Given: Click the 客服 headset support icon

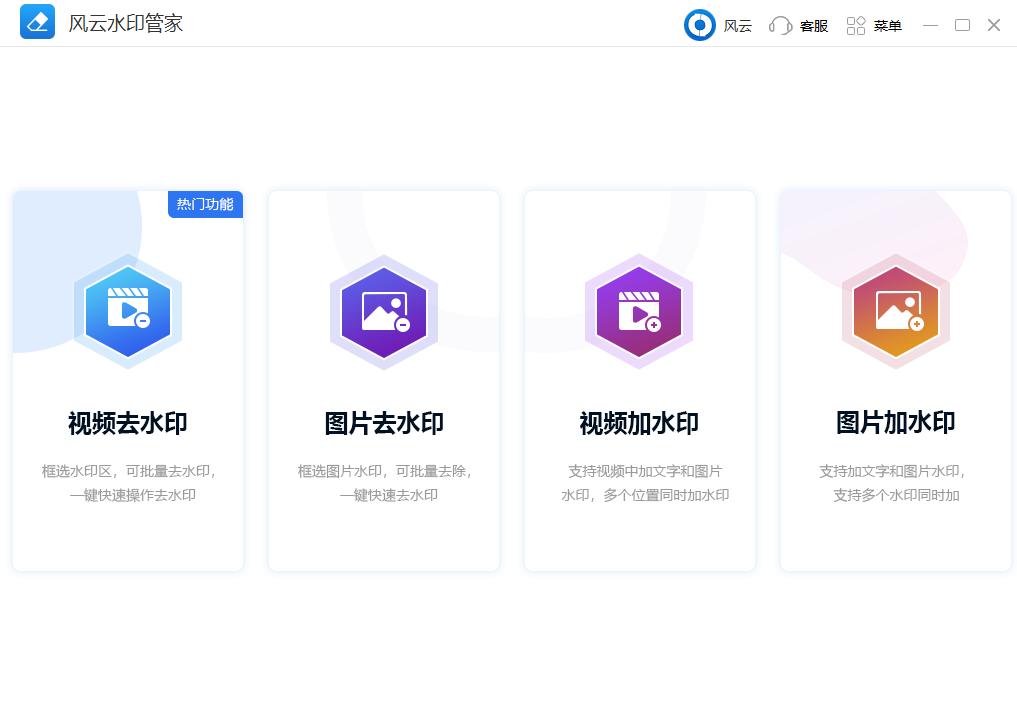Looking at the screenshot, I should [781, 25].
